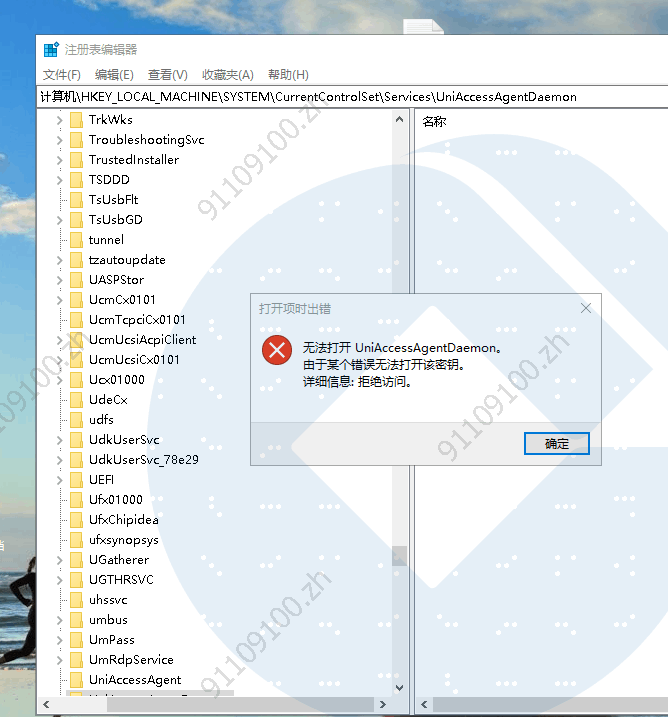This screenshot has height=717, width=668.
Task: Click tree pane scroll down arrow
Action: [x=399, y=688]
